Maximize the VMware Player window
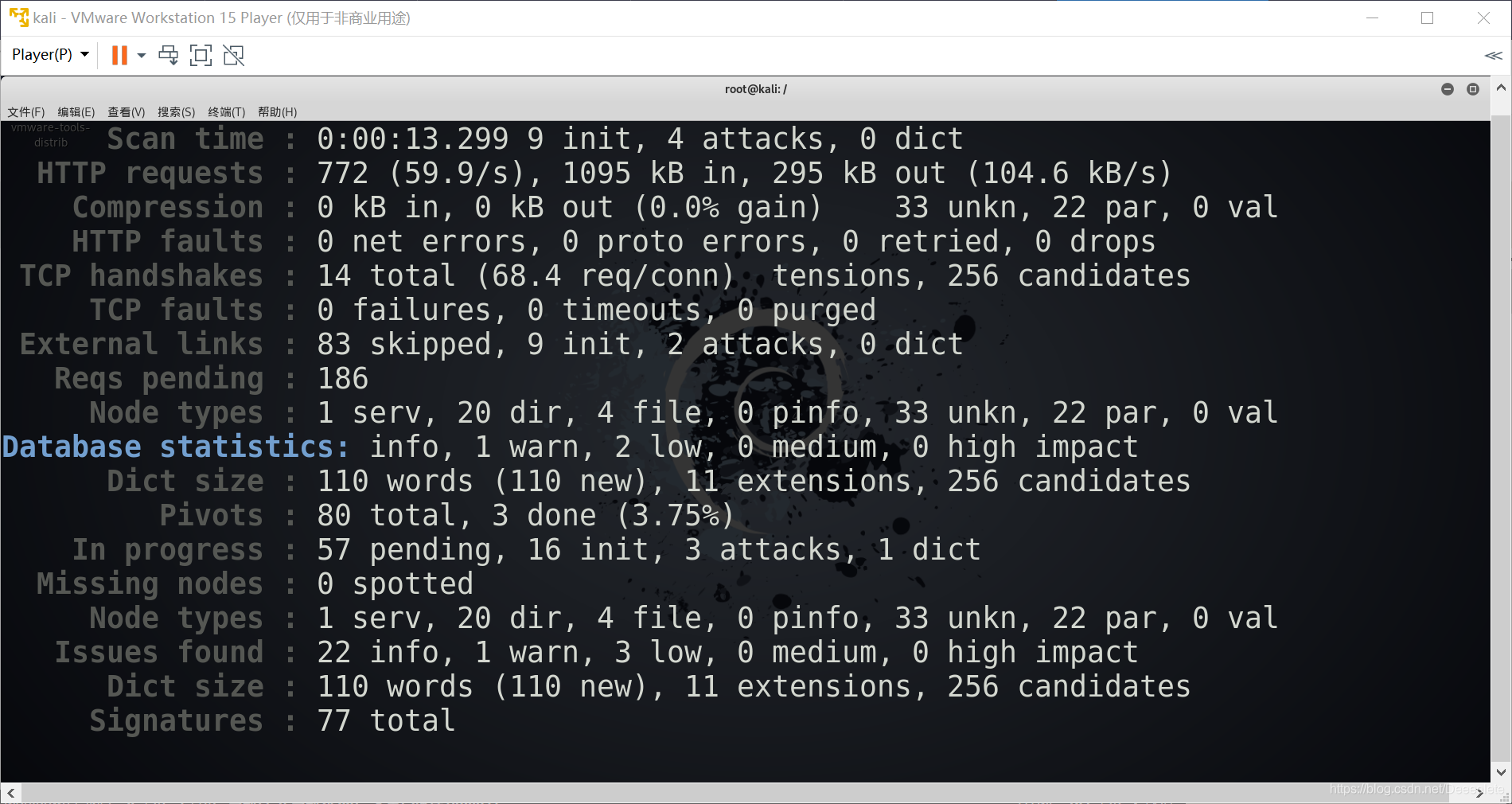Viewport: 1512px width, 804px height. click(x=1428, y=18)
